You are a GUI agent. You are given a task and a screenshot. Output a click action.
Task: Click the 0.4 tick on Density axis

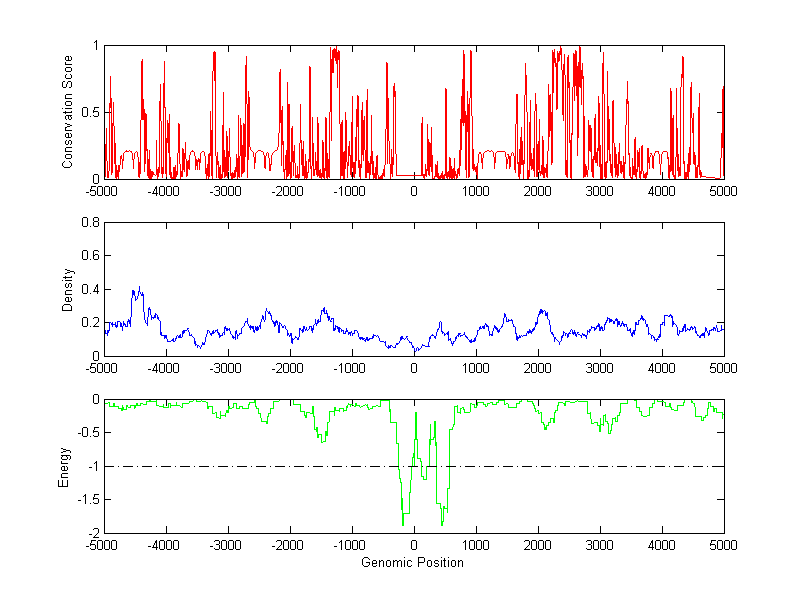click(89, 289)
